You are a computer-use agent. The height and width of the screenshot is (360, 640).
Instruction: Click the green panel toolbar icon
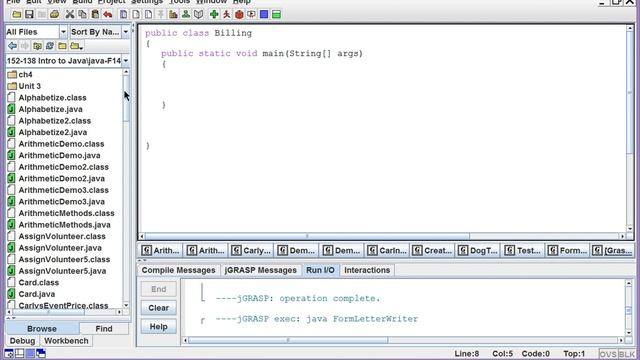pos(276,15)
